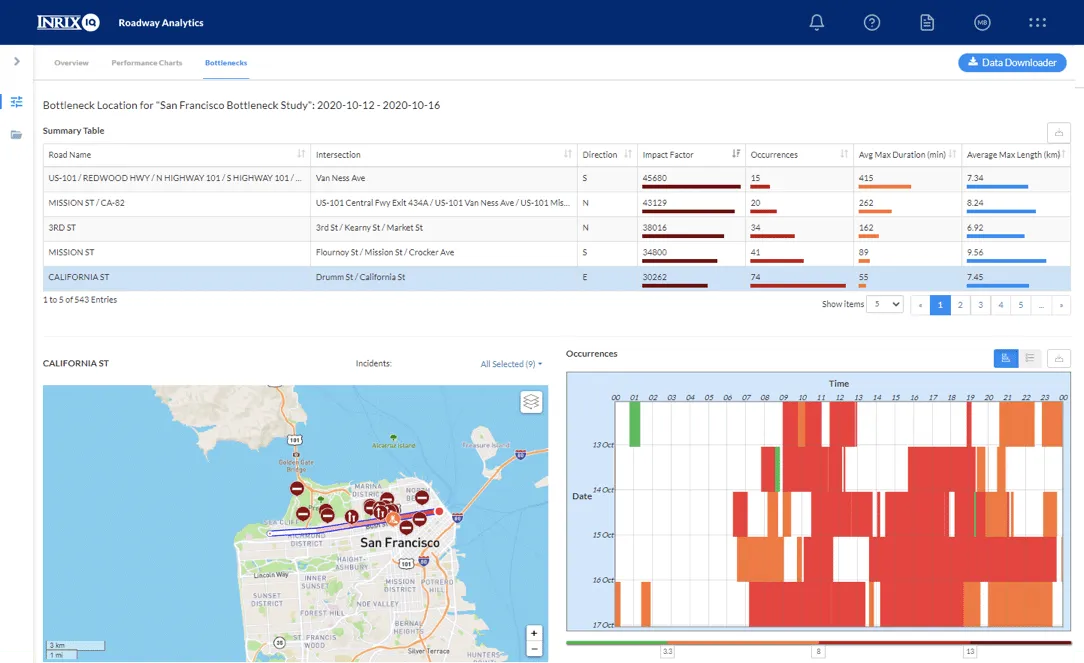Export the summary table

1058,132
